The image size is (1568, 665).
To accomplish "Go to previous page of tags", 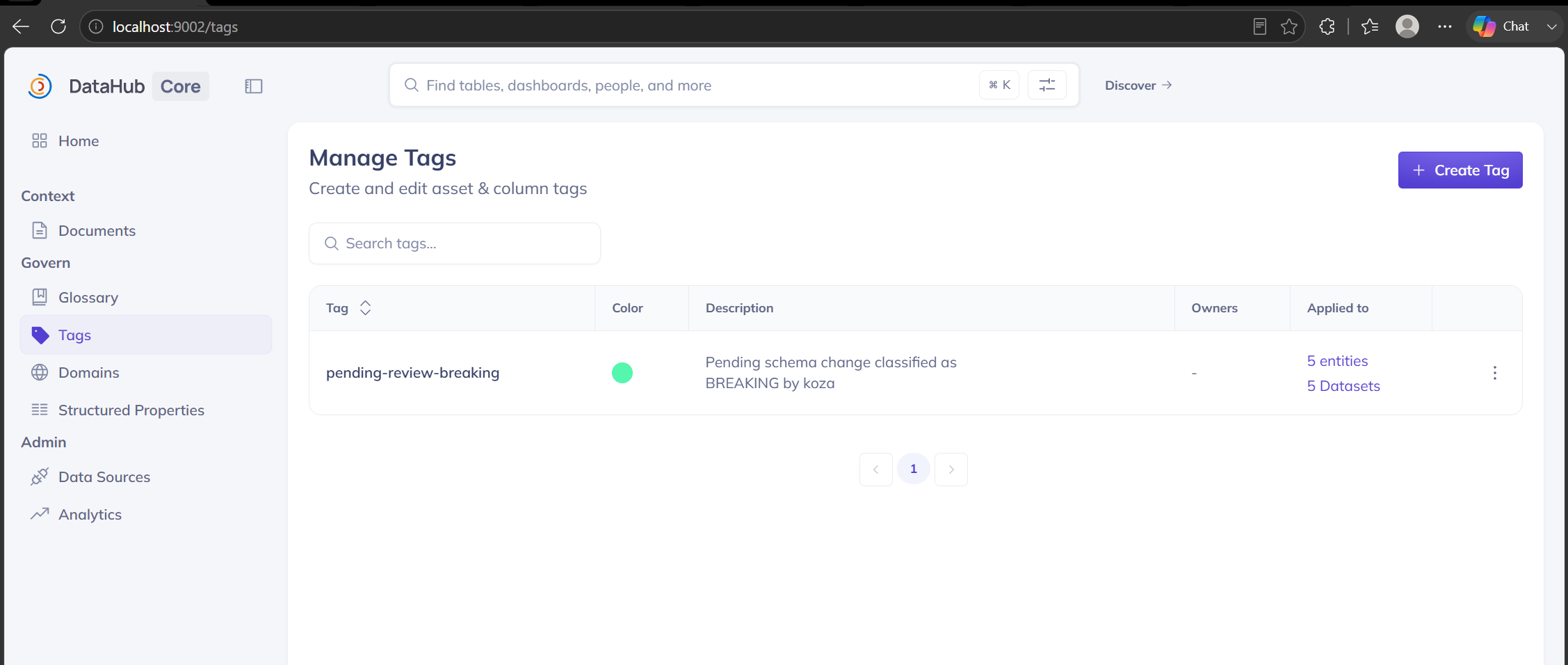I will click(876, 470).
